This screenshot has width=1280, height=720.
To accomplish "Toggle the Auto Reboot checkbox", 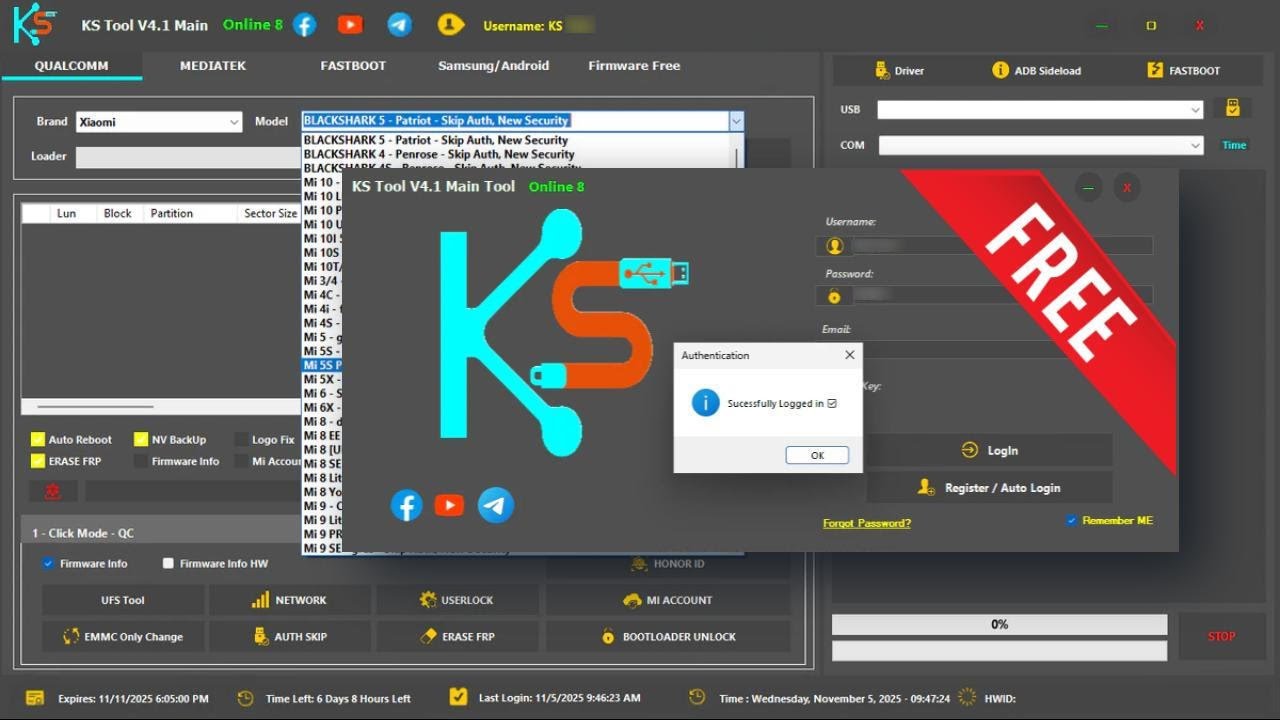I will click(38, 440).
